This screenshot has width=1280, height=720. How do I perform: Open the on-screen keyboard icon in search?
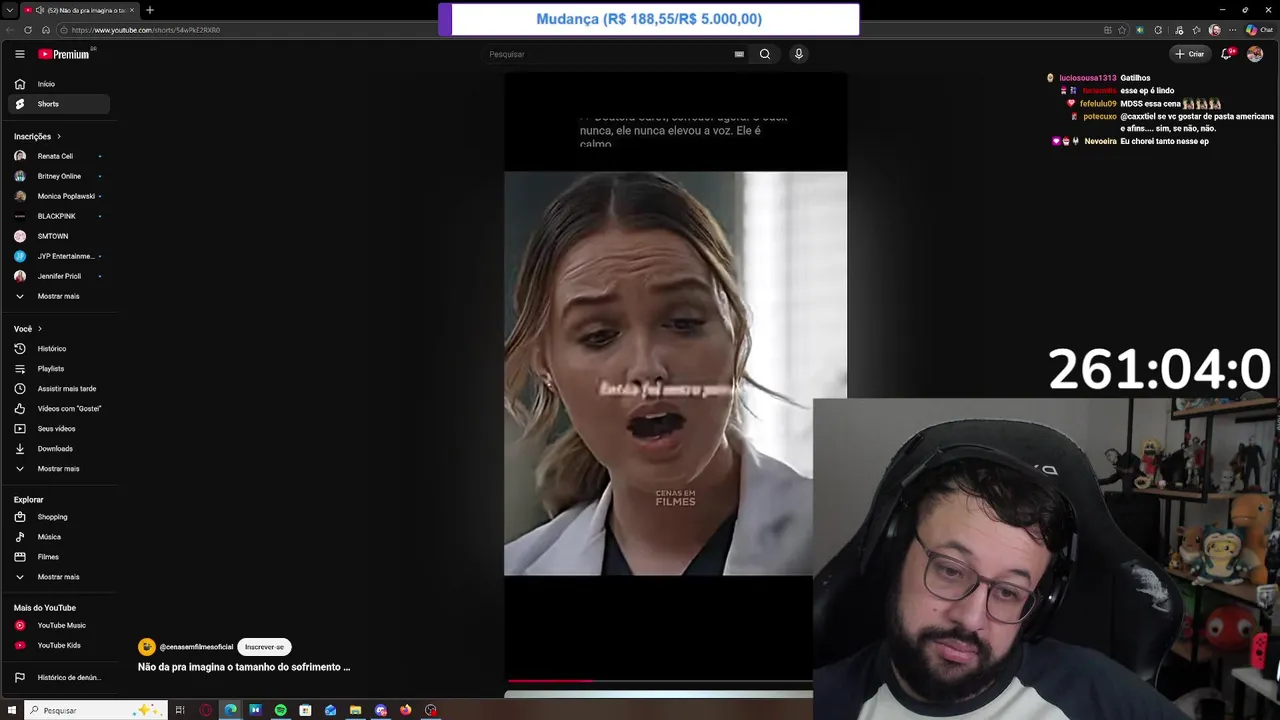[739, 54]
